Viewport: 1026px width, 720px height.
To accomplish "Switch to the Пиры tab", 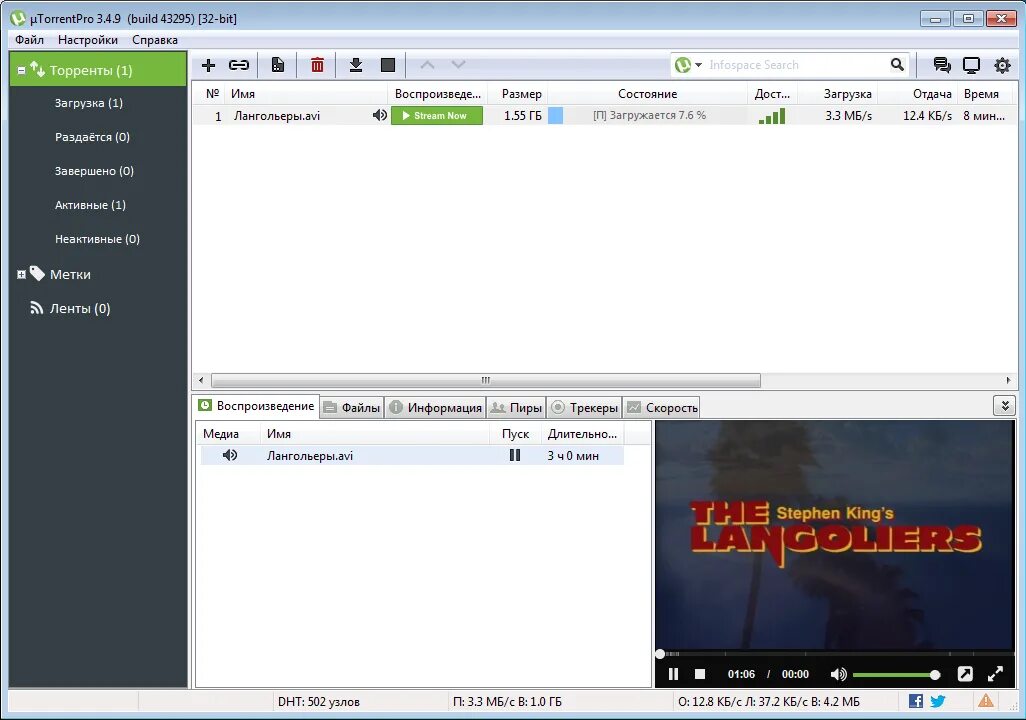I will tap(516, 407).
